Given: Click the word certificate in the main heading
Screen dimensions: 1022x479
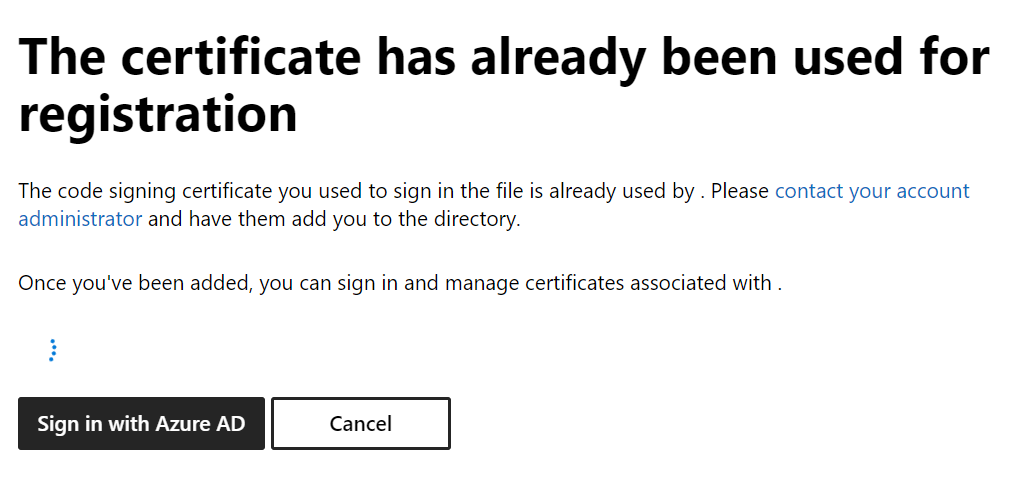Looking at the screenshot, I should click(241, 57).
